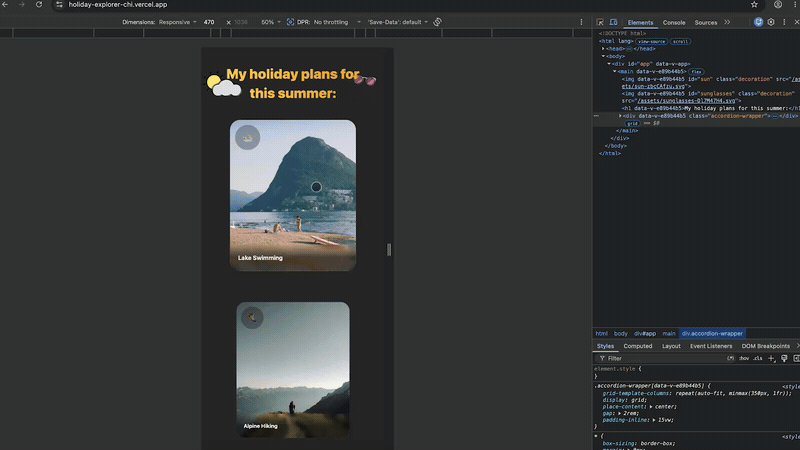This screenshot has height=450, width=800.
Task: Click the Alpine Hiking card image
Action: (x=293, y=370)
